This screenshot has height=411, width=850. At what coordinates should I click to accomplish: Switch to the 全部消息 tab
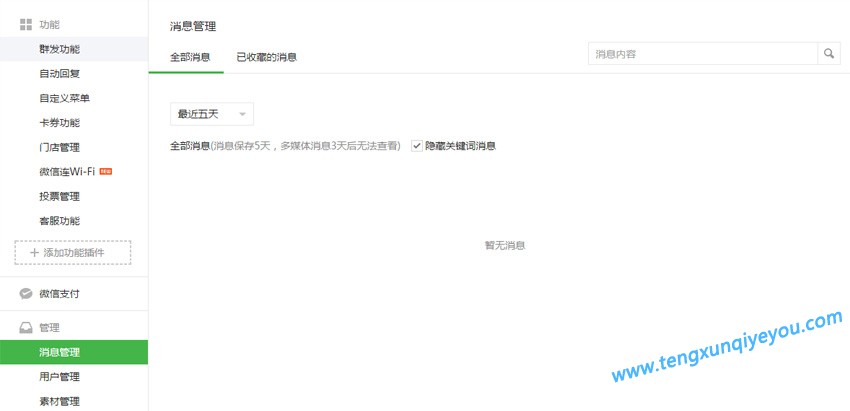pos(190,57)
